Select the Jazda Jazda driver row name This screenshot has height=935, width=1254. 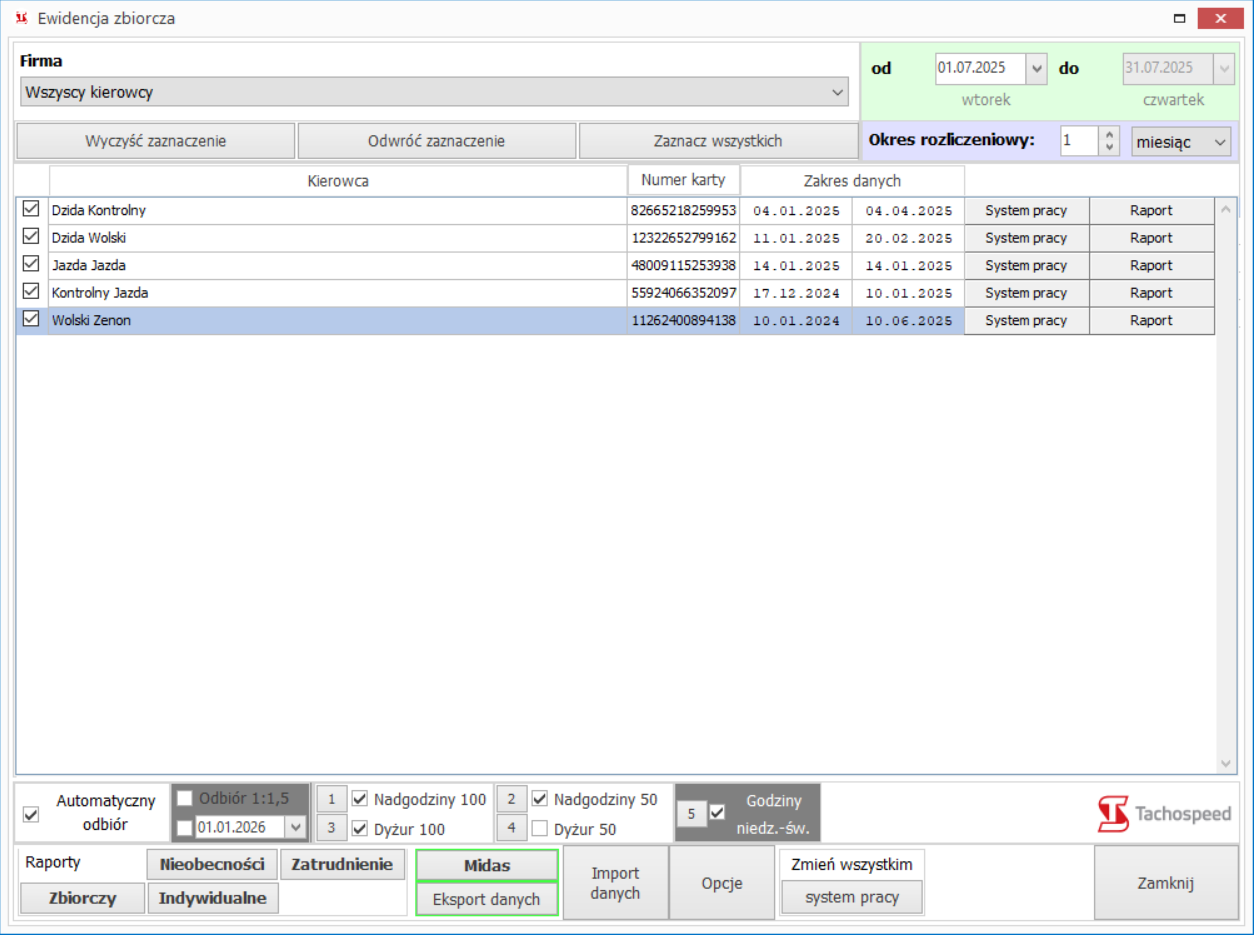[89, 266]
